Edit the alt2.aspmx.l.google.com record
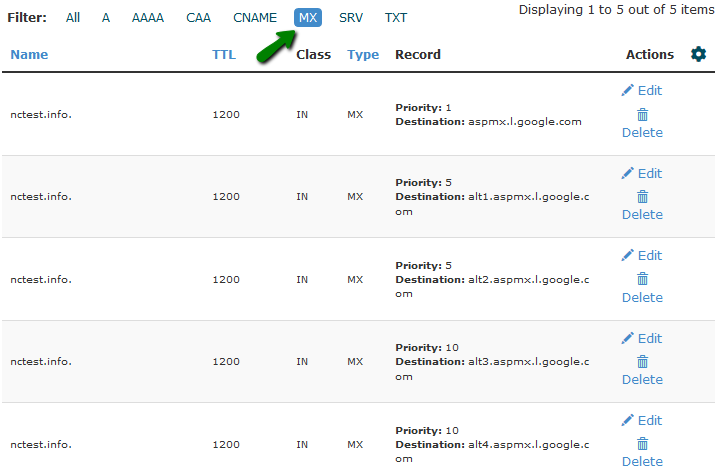 642,255
